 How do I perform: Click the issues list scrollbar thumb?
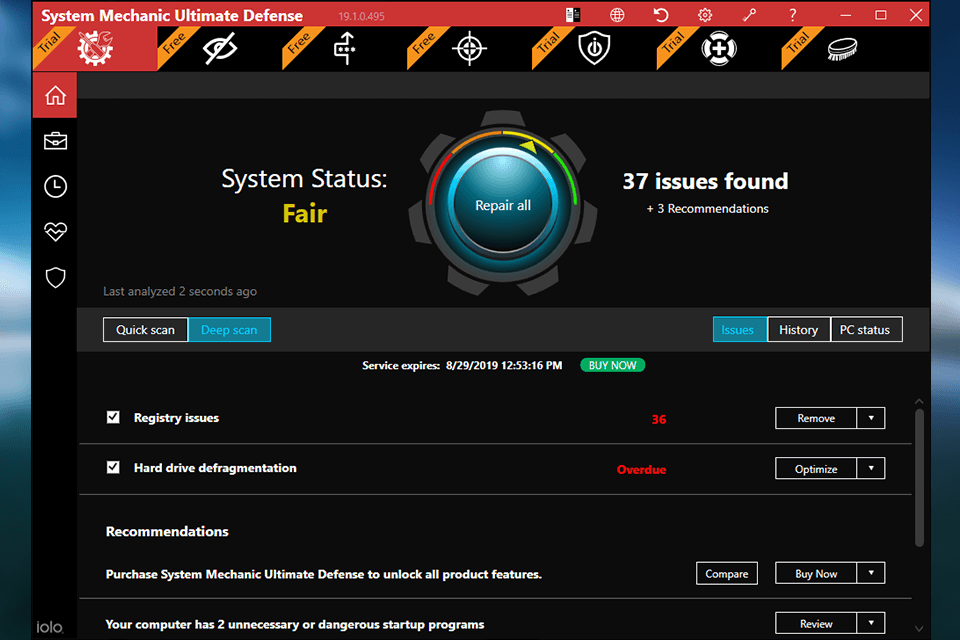pyautogui.click(x=919, y=478)
